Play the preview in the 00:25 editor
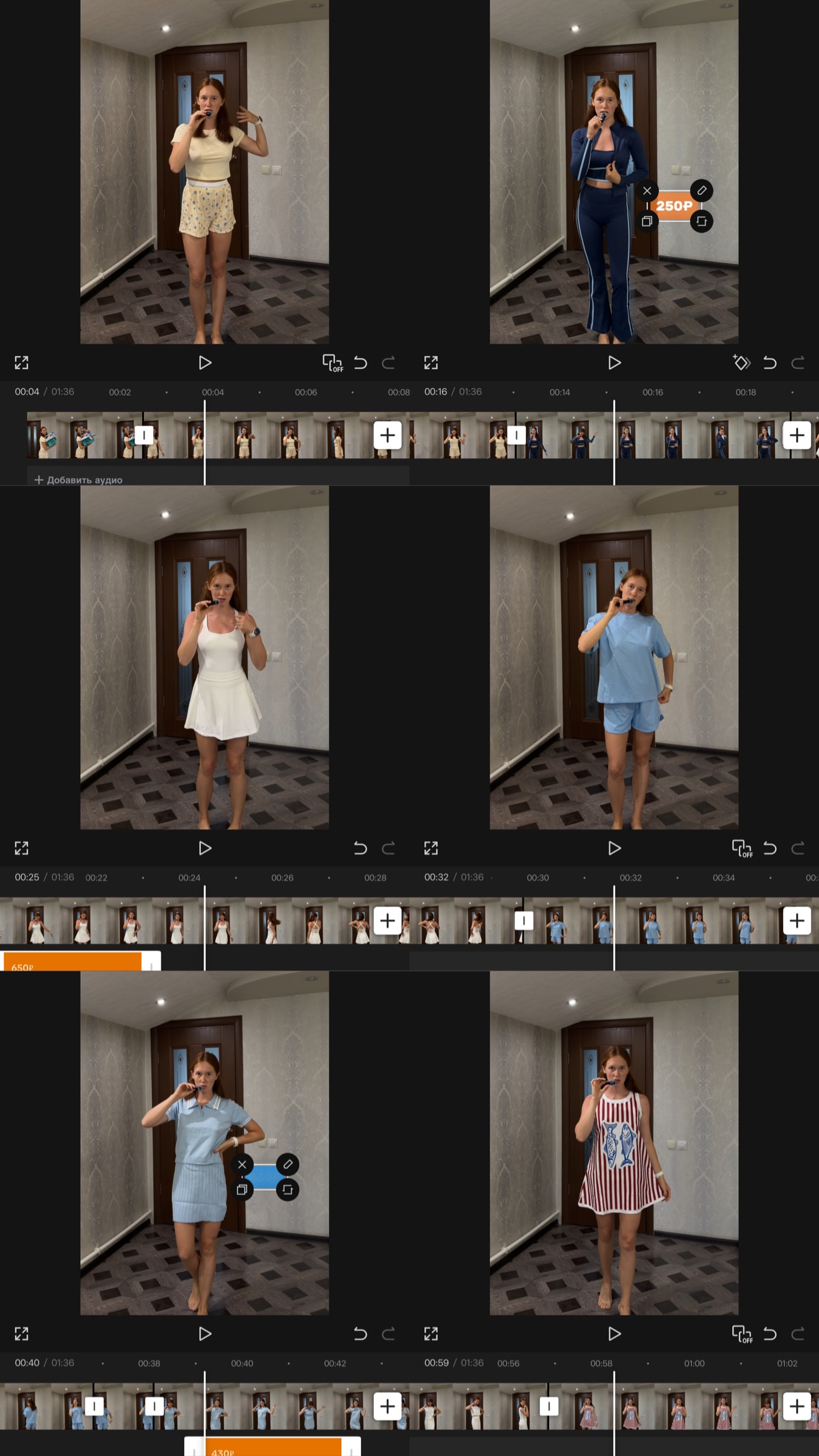819x1456 pixels. click(205, 848)
